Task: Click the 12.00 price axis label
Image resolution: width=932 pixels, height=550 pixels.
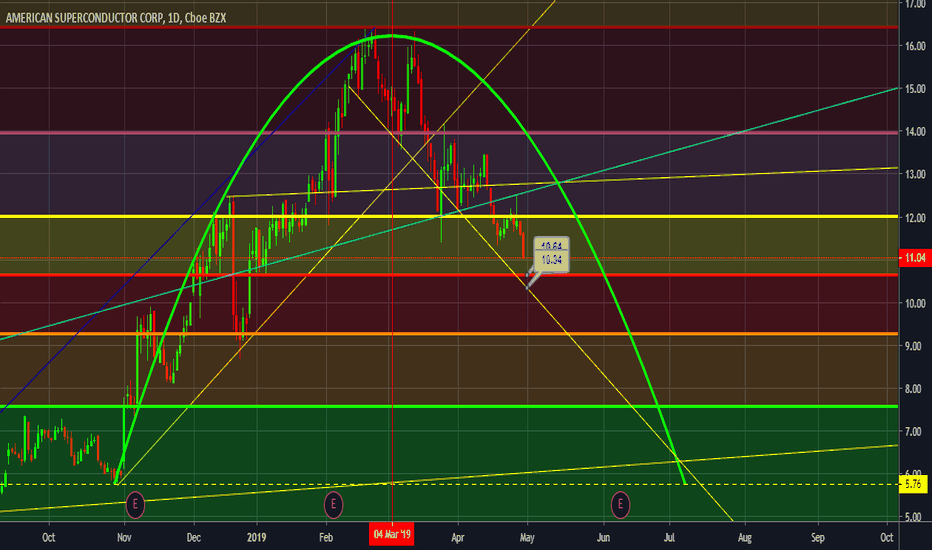Action: 915,218
